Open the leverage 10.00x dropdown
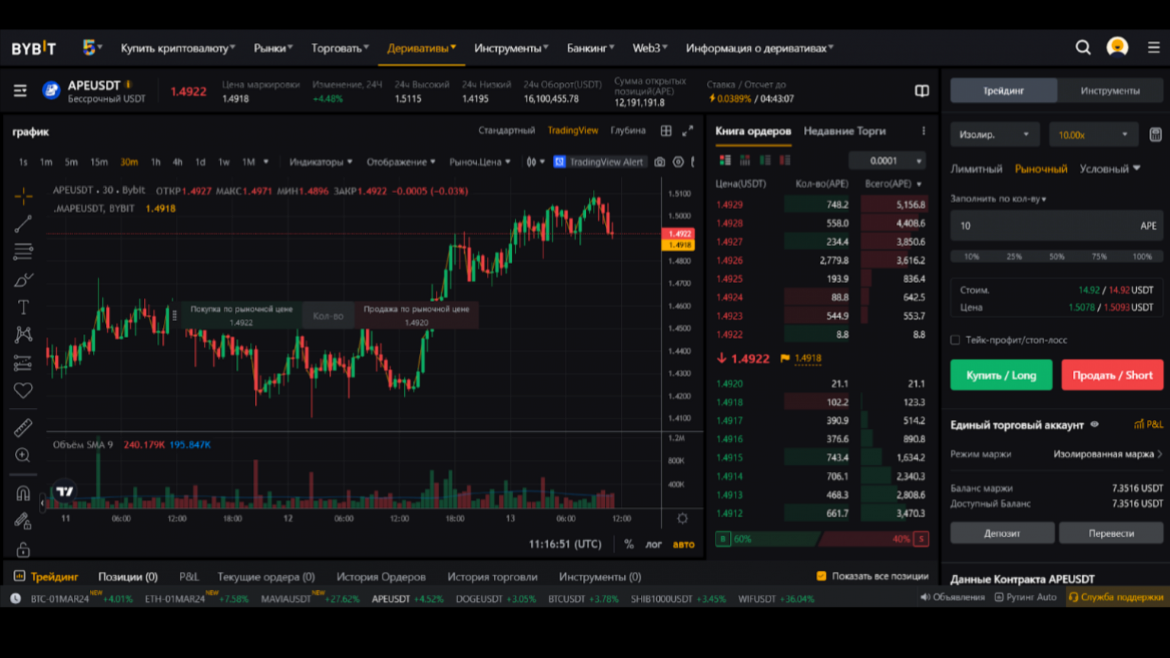The width and height of the screenshot is (1170, 658). pyautogui.click(x=1093, y=133)
